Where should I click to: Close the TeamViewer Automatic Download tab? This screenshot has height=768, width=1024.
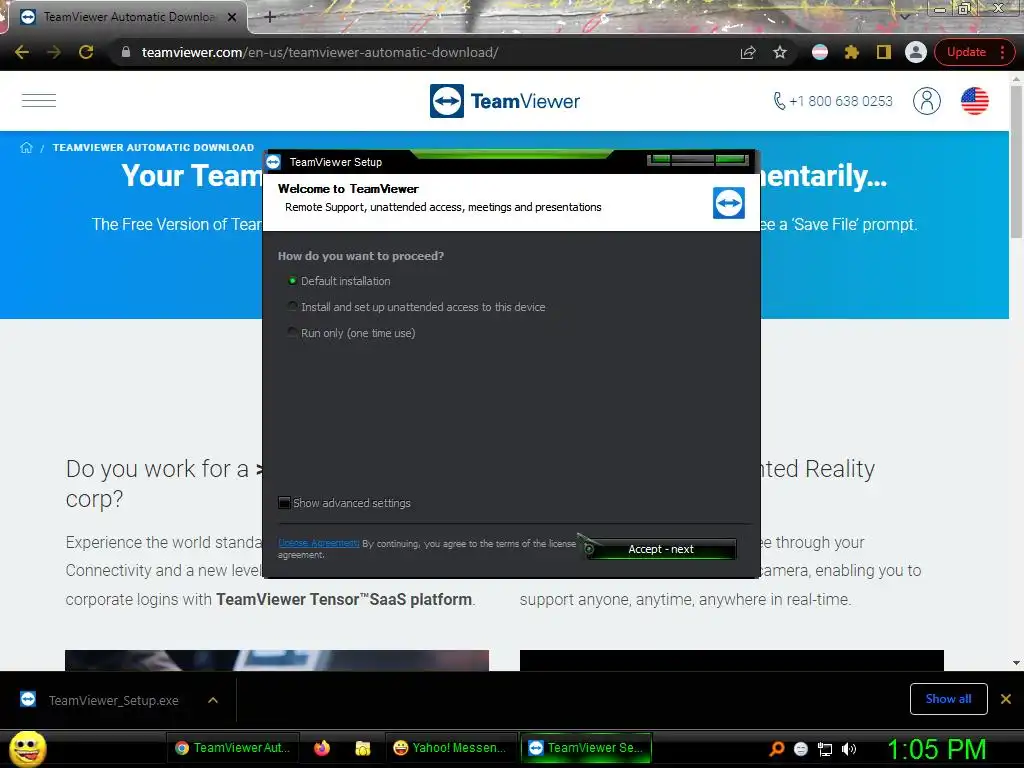pos(232,17)
